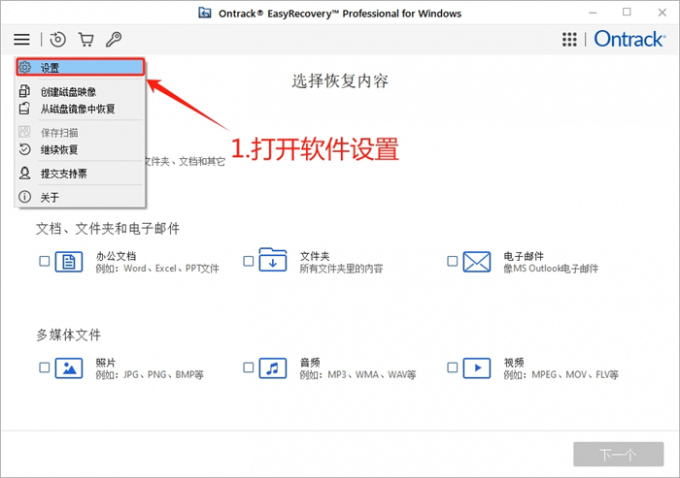Select 设置 menu entry
Viewport: 680px width, 478px height.
click(80, 67)
